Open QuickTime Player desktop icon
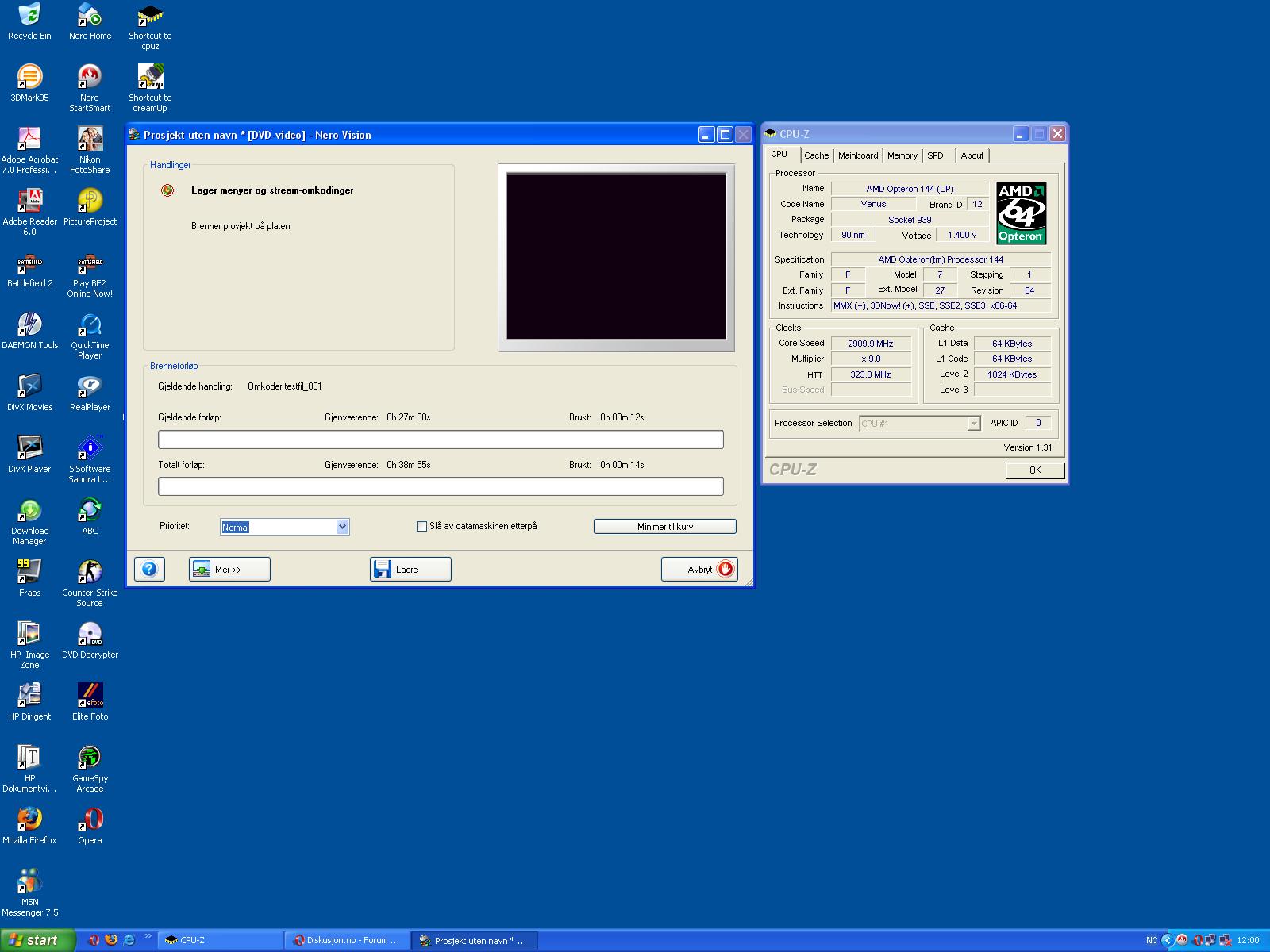 point(90,336)
